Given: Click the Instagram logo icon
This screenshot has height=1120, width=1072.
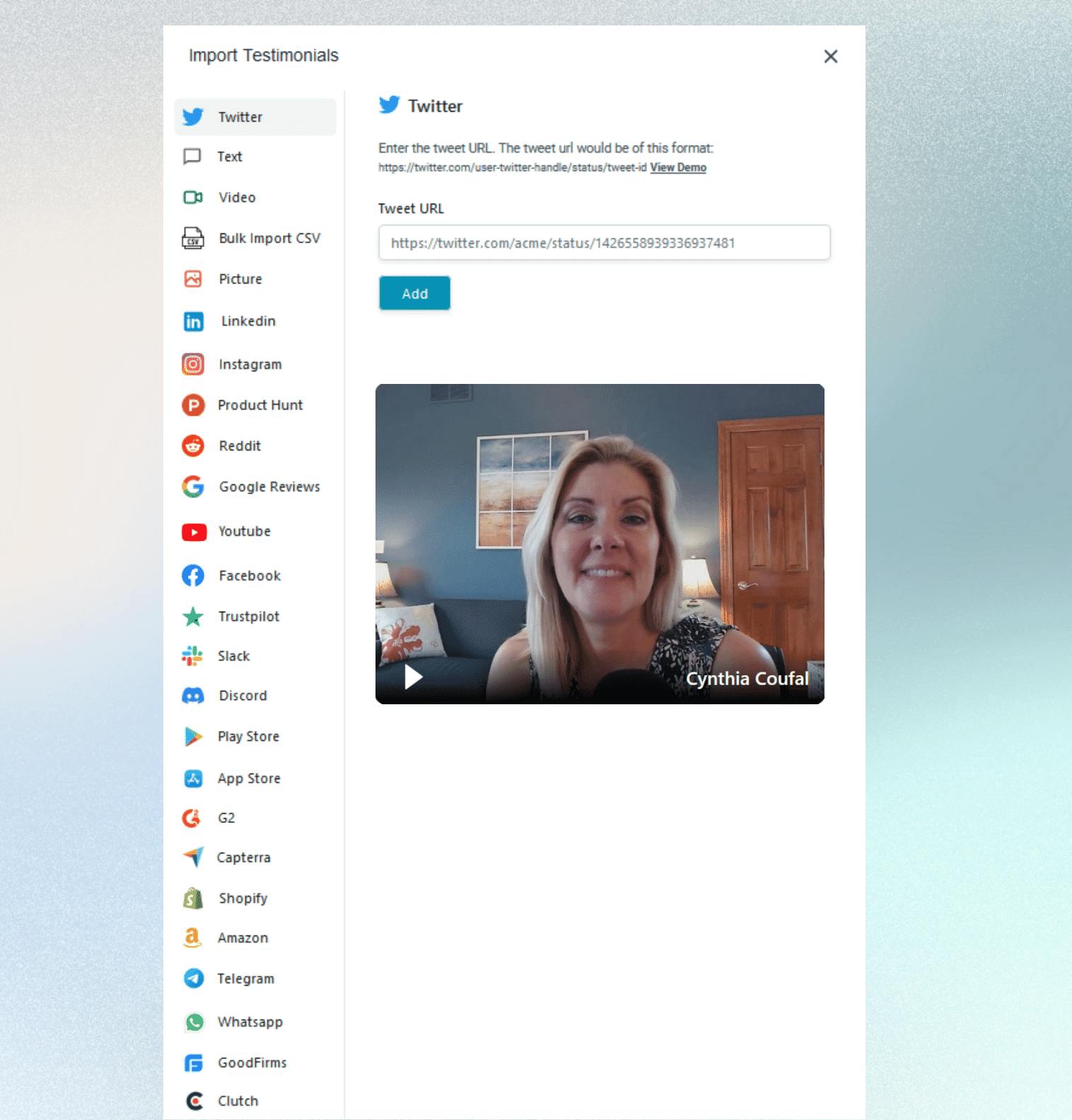Looking at the screenshot, I should tap(193, 364).
